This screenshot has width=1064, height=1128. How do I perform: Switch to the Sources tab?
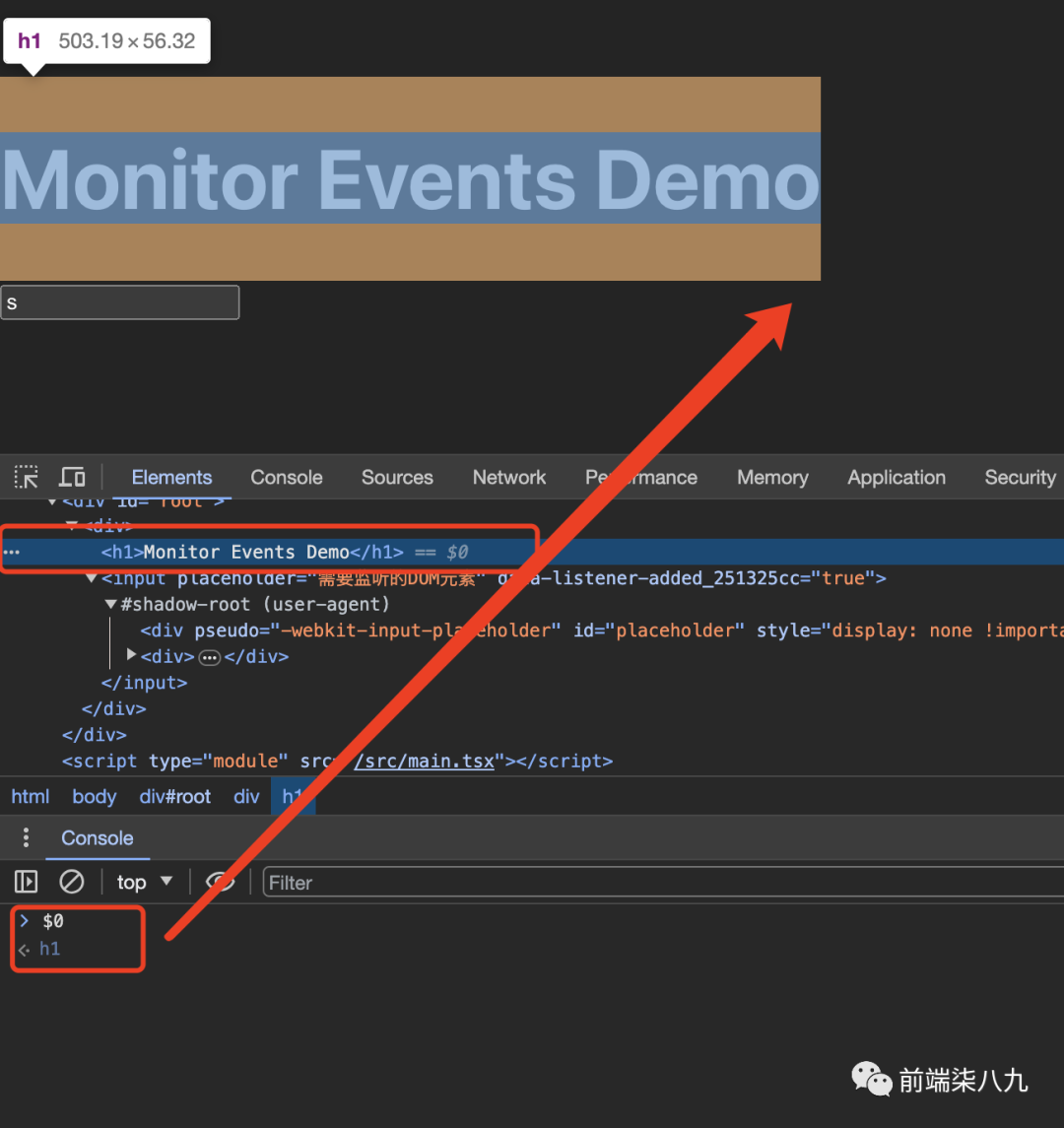pyautogui.click(x=397, y=477)
